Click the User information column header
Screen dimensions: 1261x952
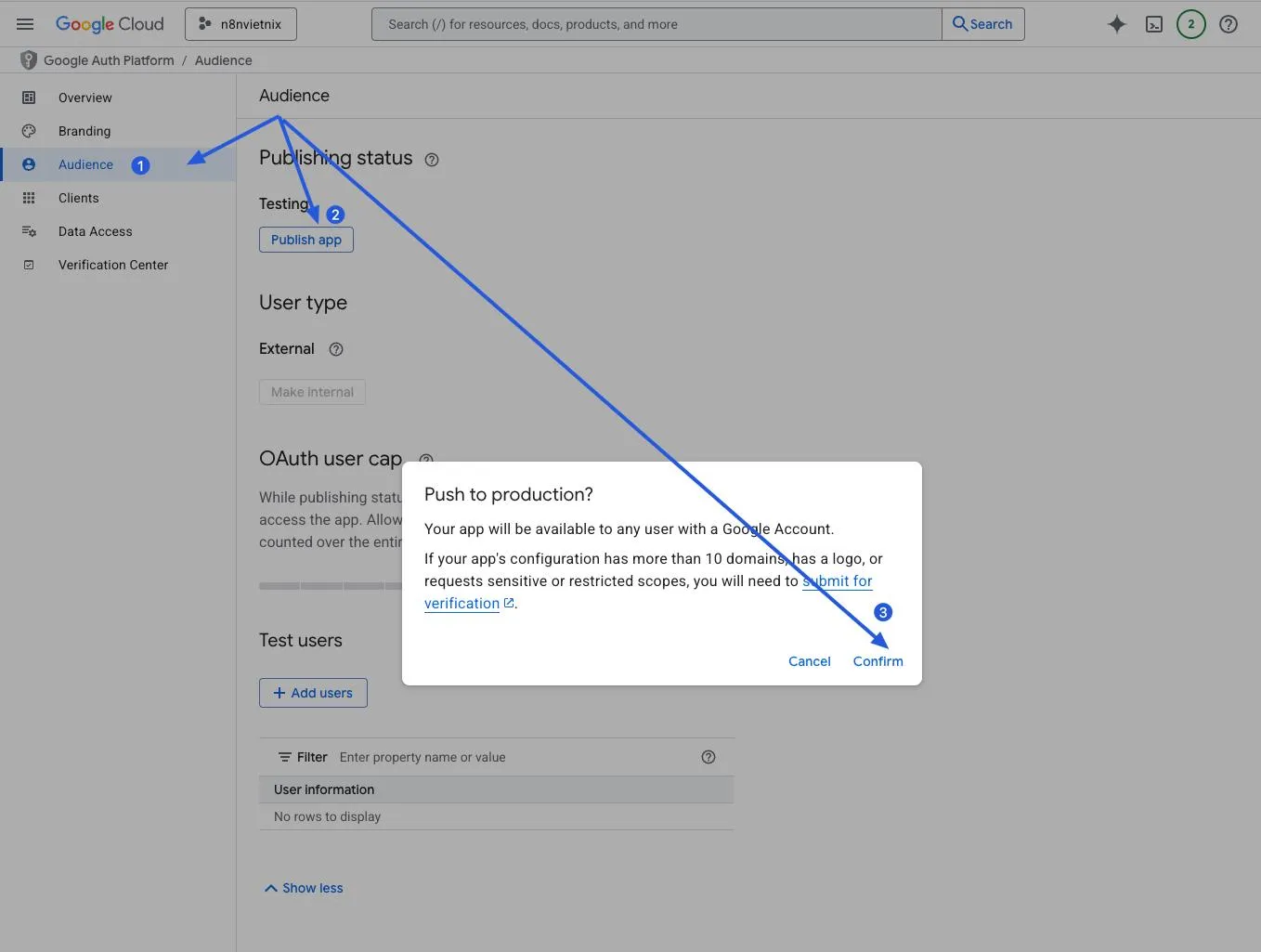pos(324,789)
